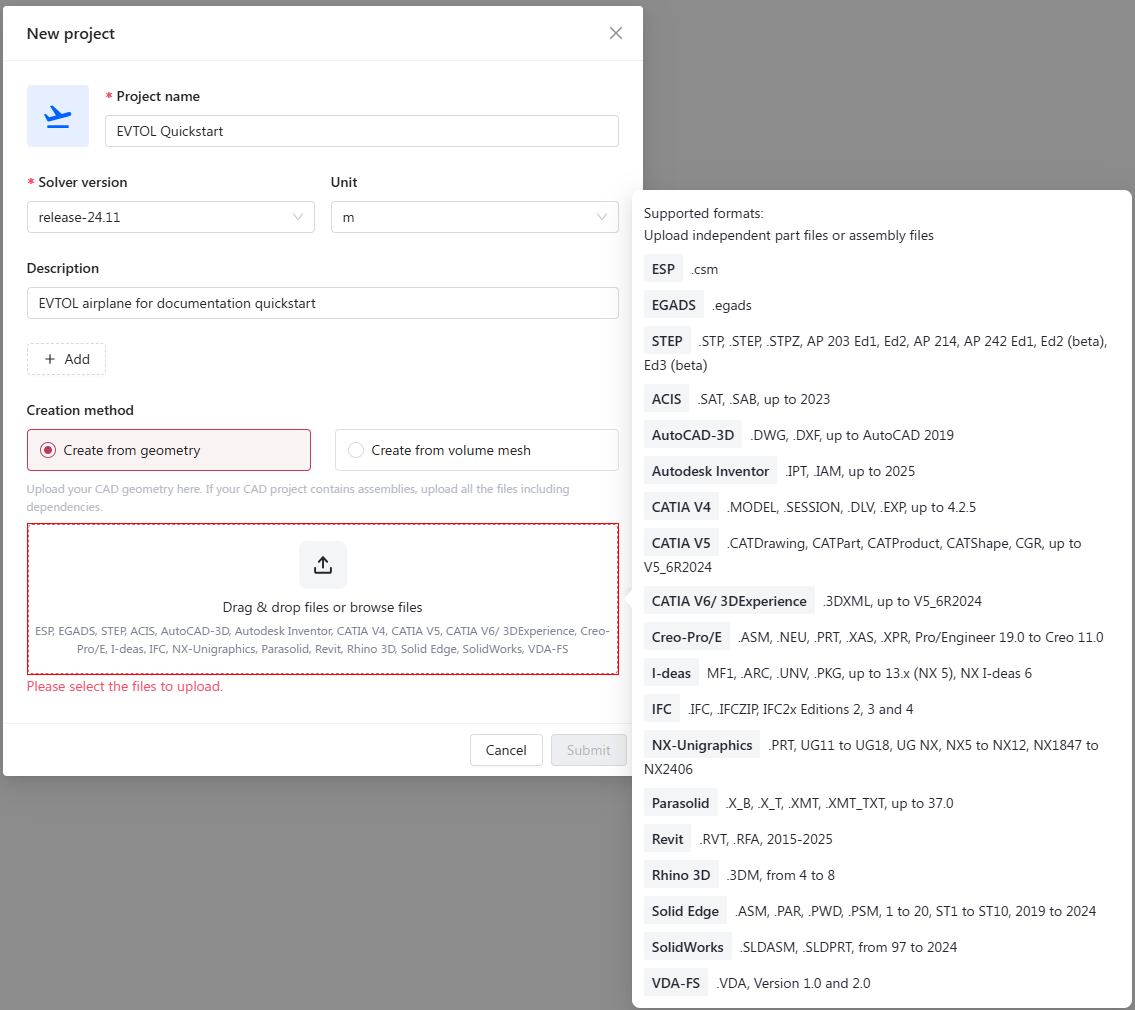The width and height of the screenshot is (1135, 1010).
Task: Select Create from geometry radio button
Action: [48, 450]
